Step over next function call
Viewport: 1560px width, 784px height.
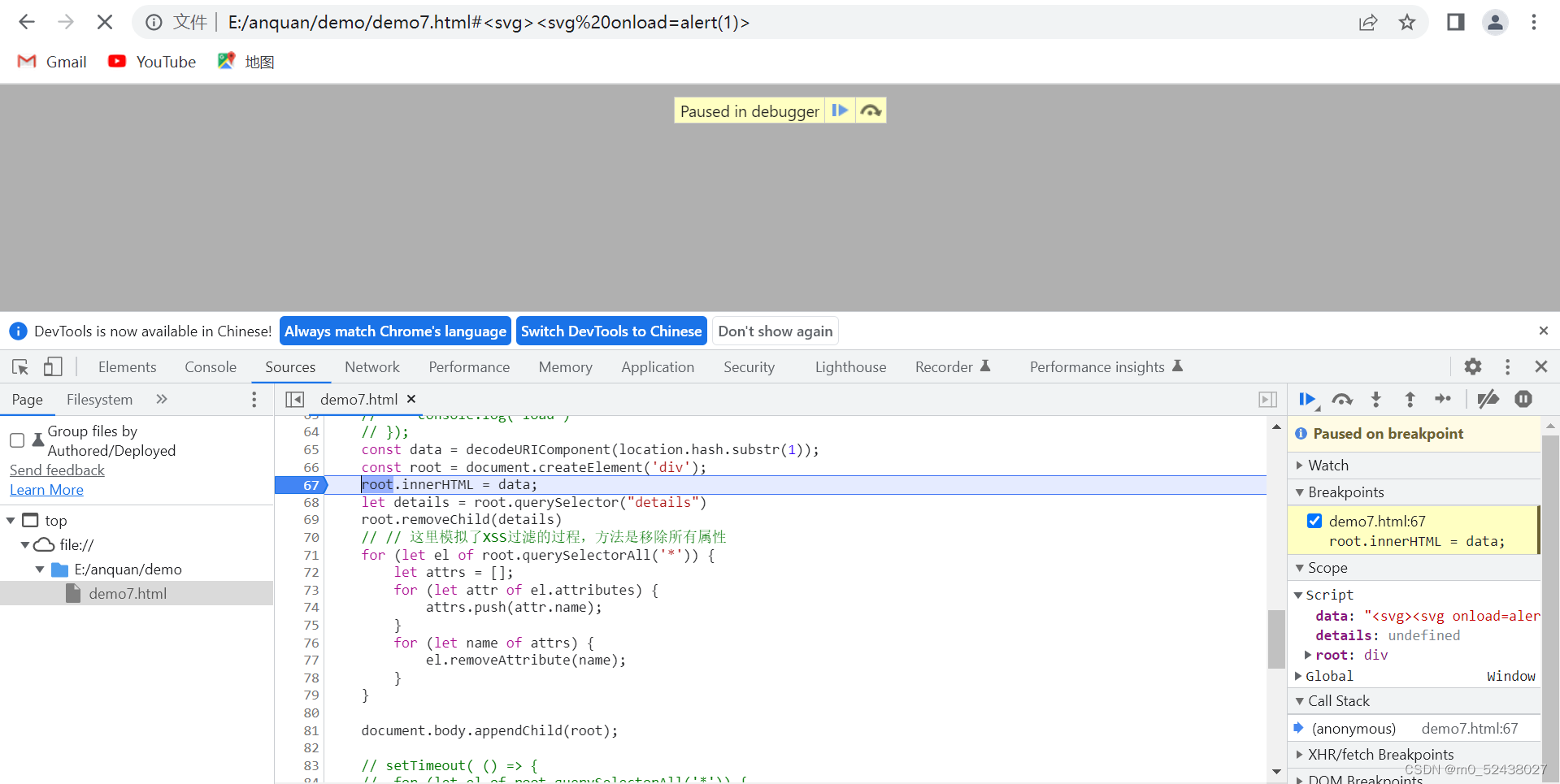pos(1342,399)
